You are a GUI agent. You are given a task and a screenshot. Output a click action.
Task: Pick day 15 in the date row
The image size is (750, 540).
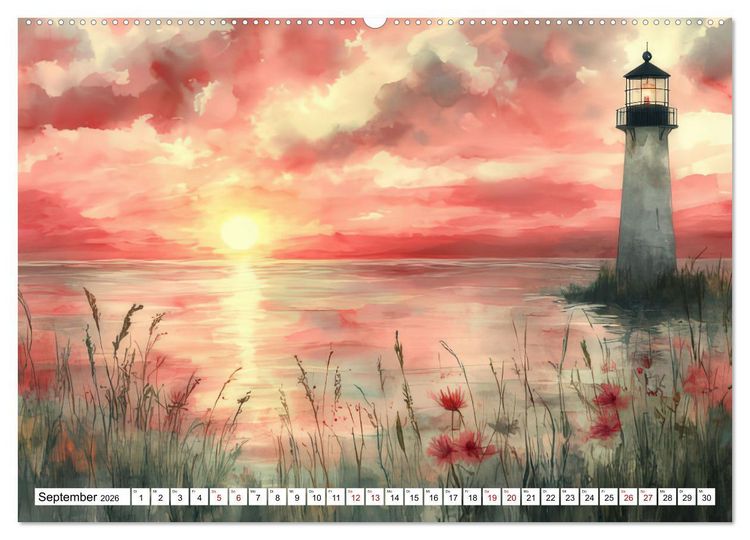coord(414,497)
